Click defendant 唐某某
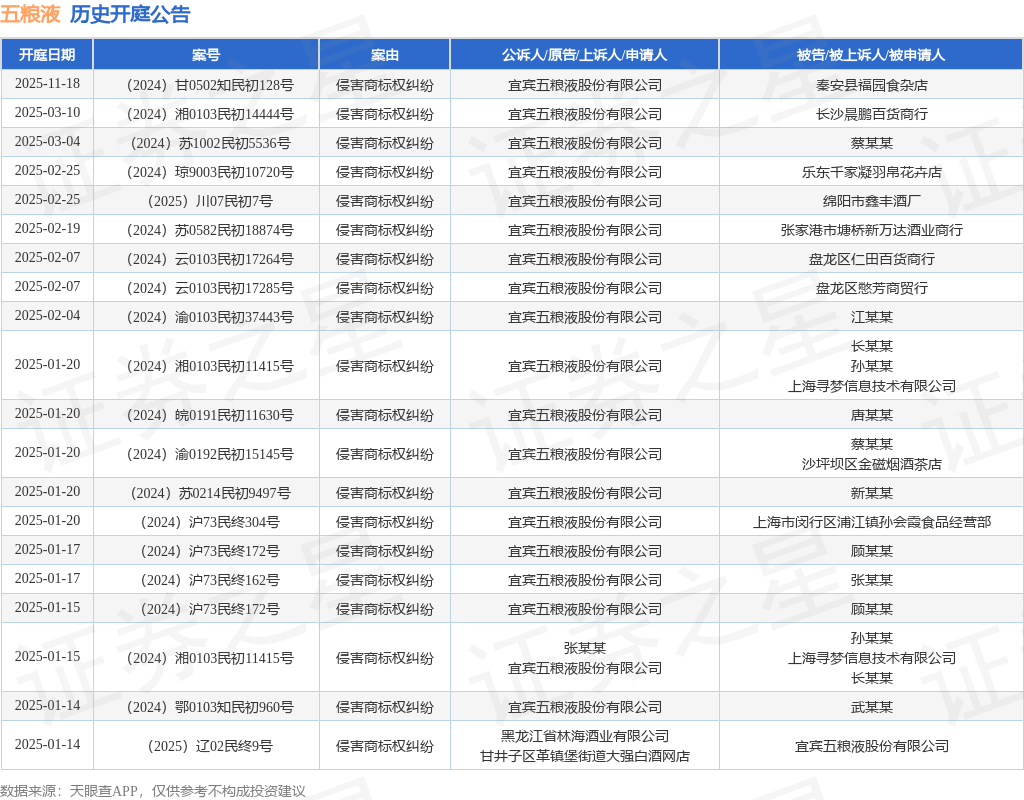Screen dimensions: 1024x800 pyautogui.click(x=872, y=415)
